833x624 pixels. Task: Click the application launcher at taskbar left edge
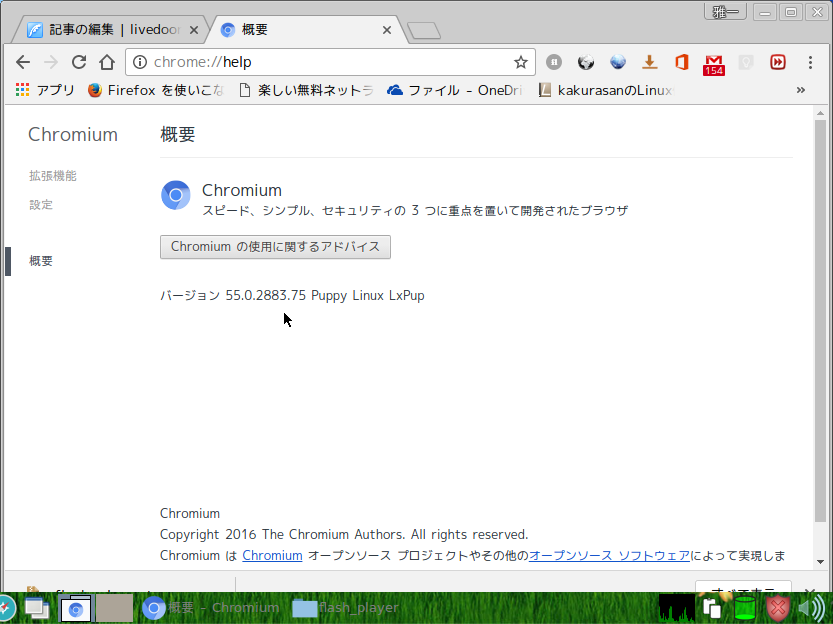[6, 608]
